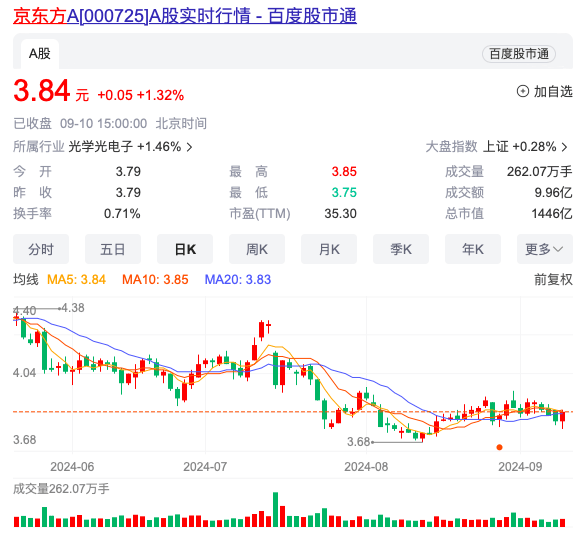
Task: Click the MA10: 3.85 indicator
Action: [x=155, y=279]
